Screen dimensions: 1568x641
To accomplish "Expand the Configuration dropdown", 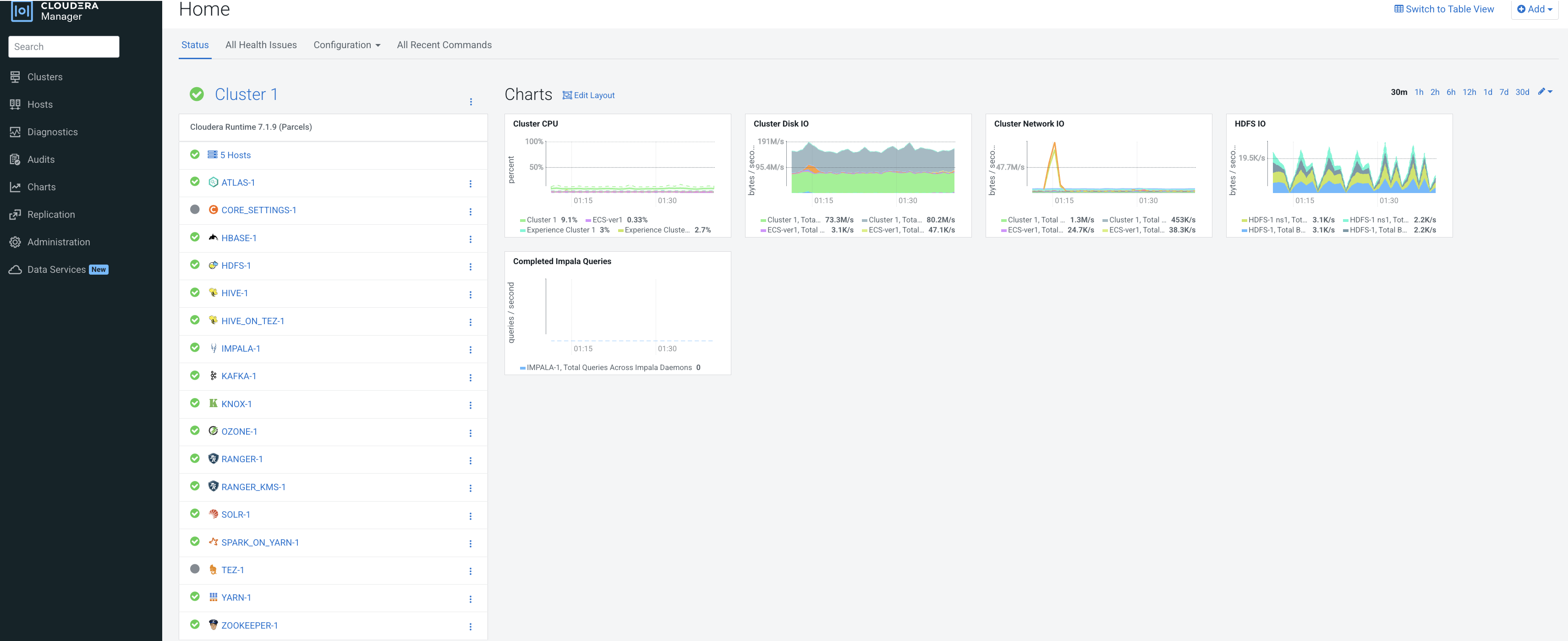I will (346, 45).
